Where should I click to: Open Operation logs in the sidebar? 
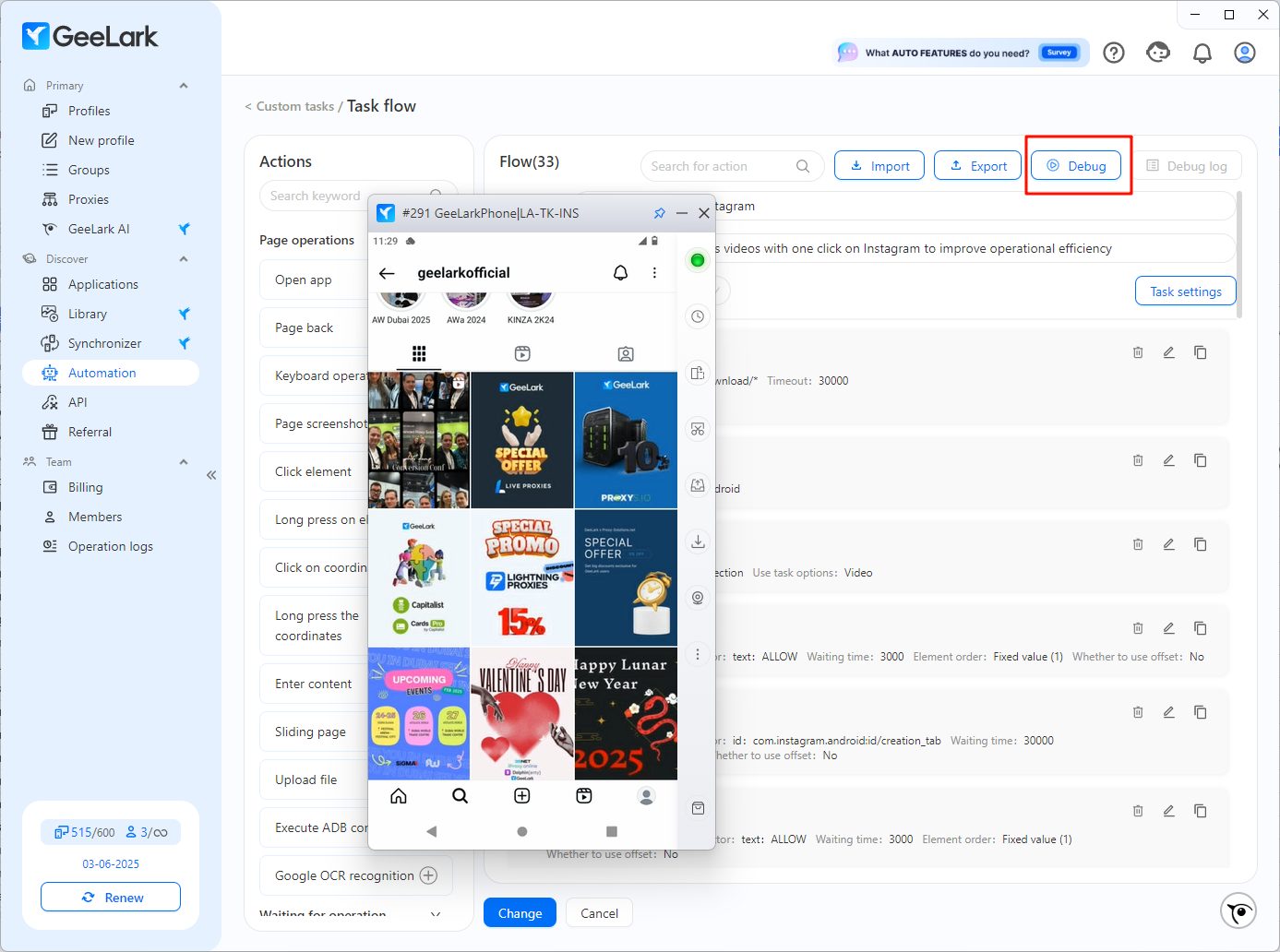point(111,546)
